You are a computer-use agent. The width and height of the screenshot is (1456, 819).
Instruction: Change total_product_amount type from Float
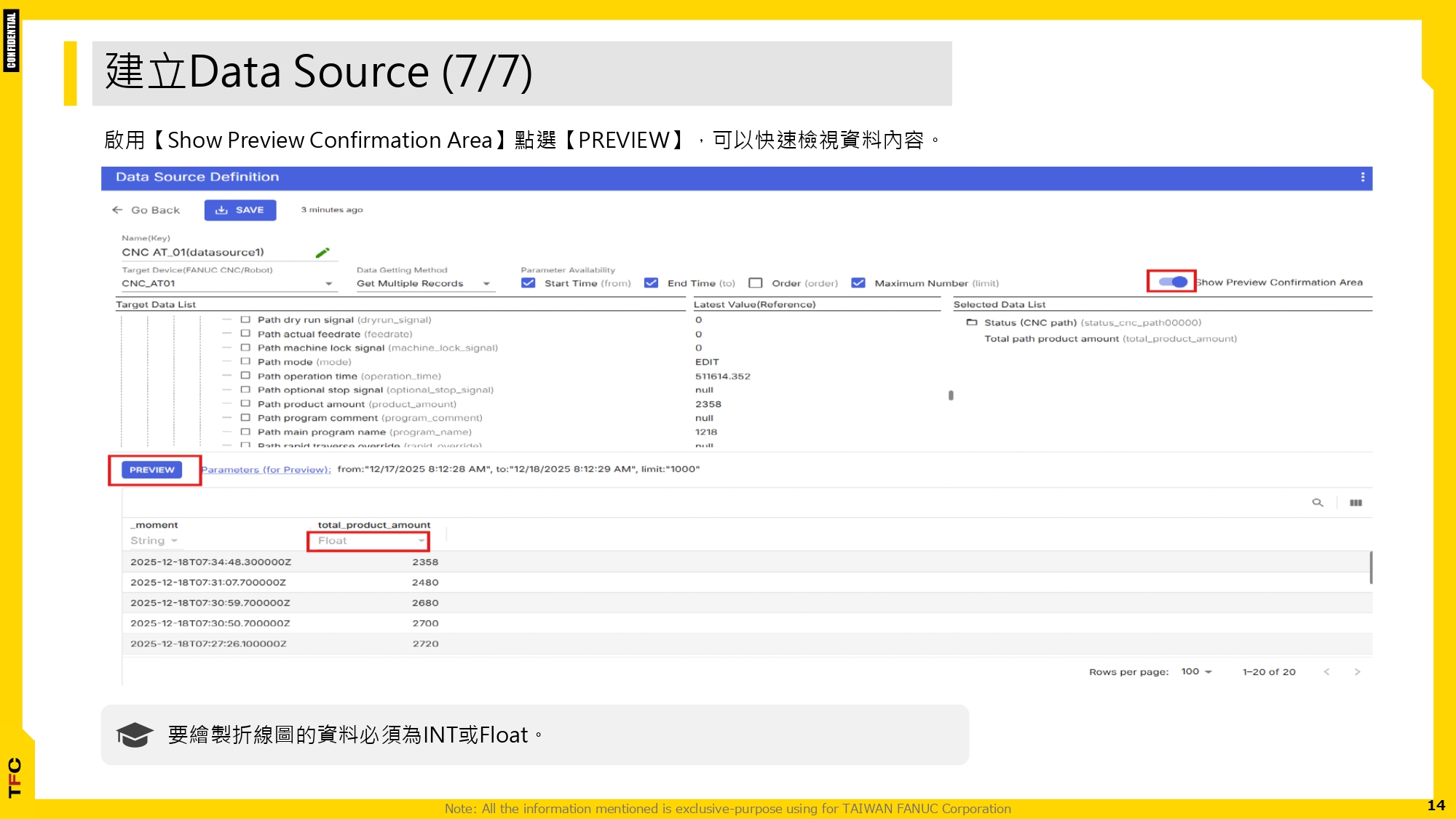point(368,540)
